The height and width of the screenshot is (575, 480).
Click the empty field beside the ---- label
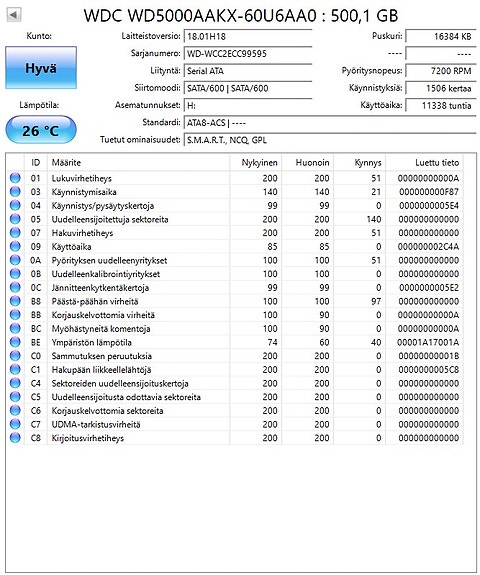click(440, 54)
